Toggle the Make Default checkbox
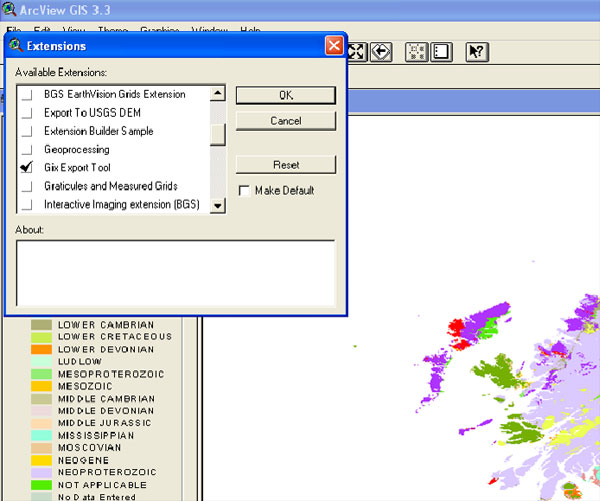 tap(244, 190)
